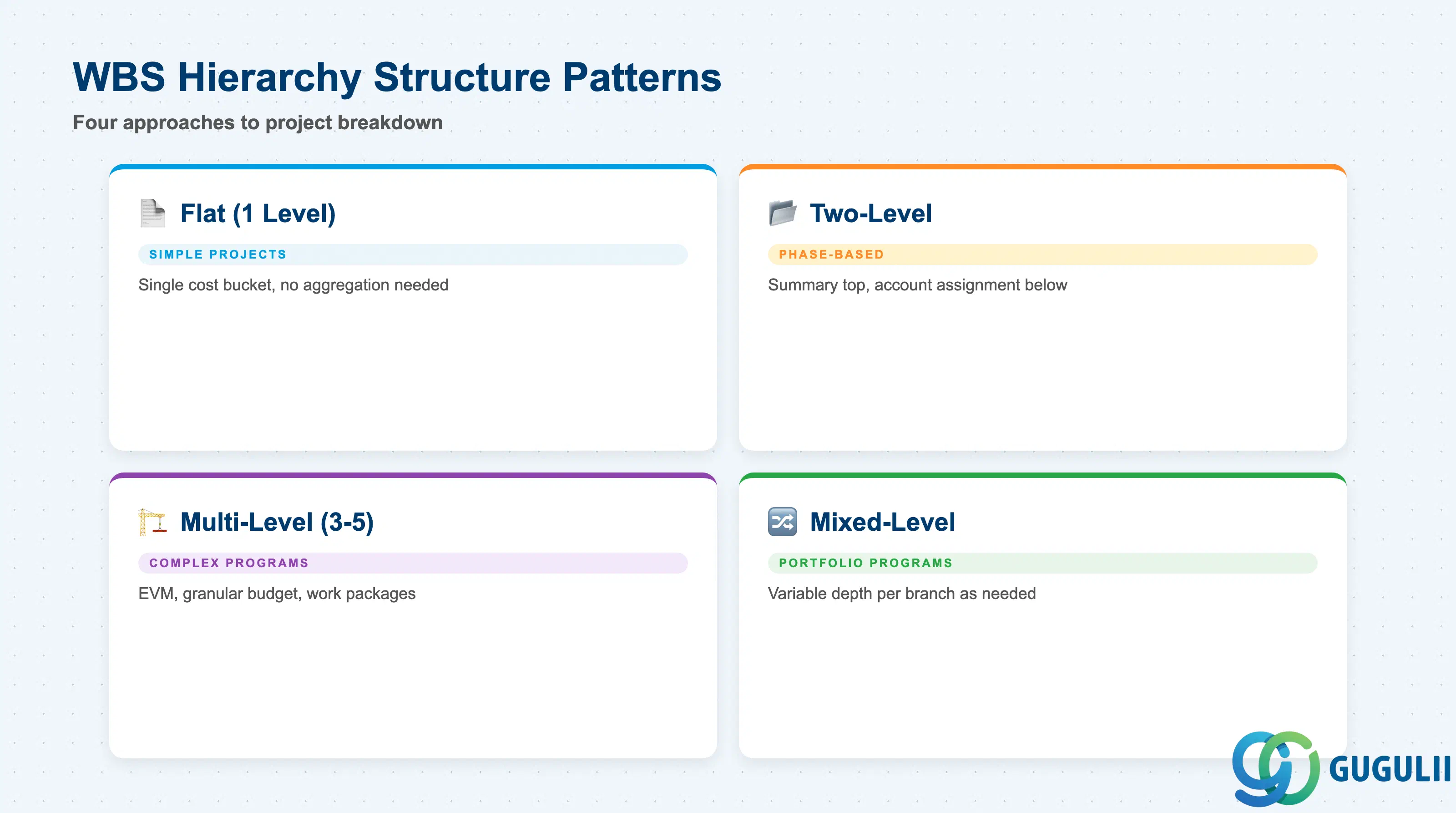The height and width of the screenshot is (813, 1456).
Task: Click text Summary top, account assignment below
Action: pyautogui.click(x=917, y=285)
